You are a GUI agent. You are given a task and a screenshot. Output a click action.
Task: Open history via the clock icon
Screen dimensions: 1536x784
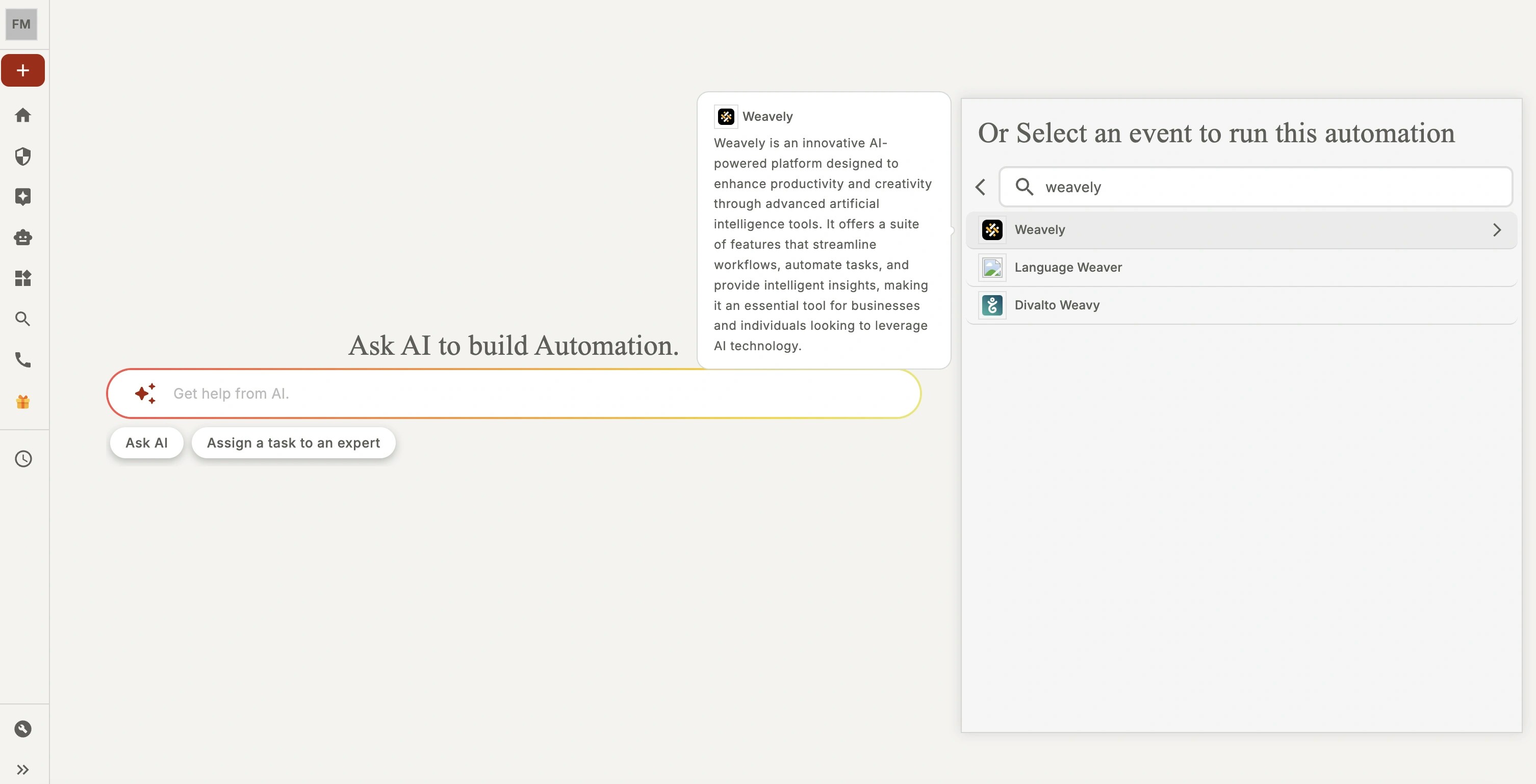(22, 458)
